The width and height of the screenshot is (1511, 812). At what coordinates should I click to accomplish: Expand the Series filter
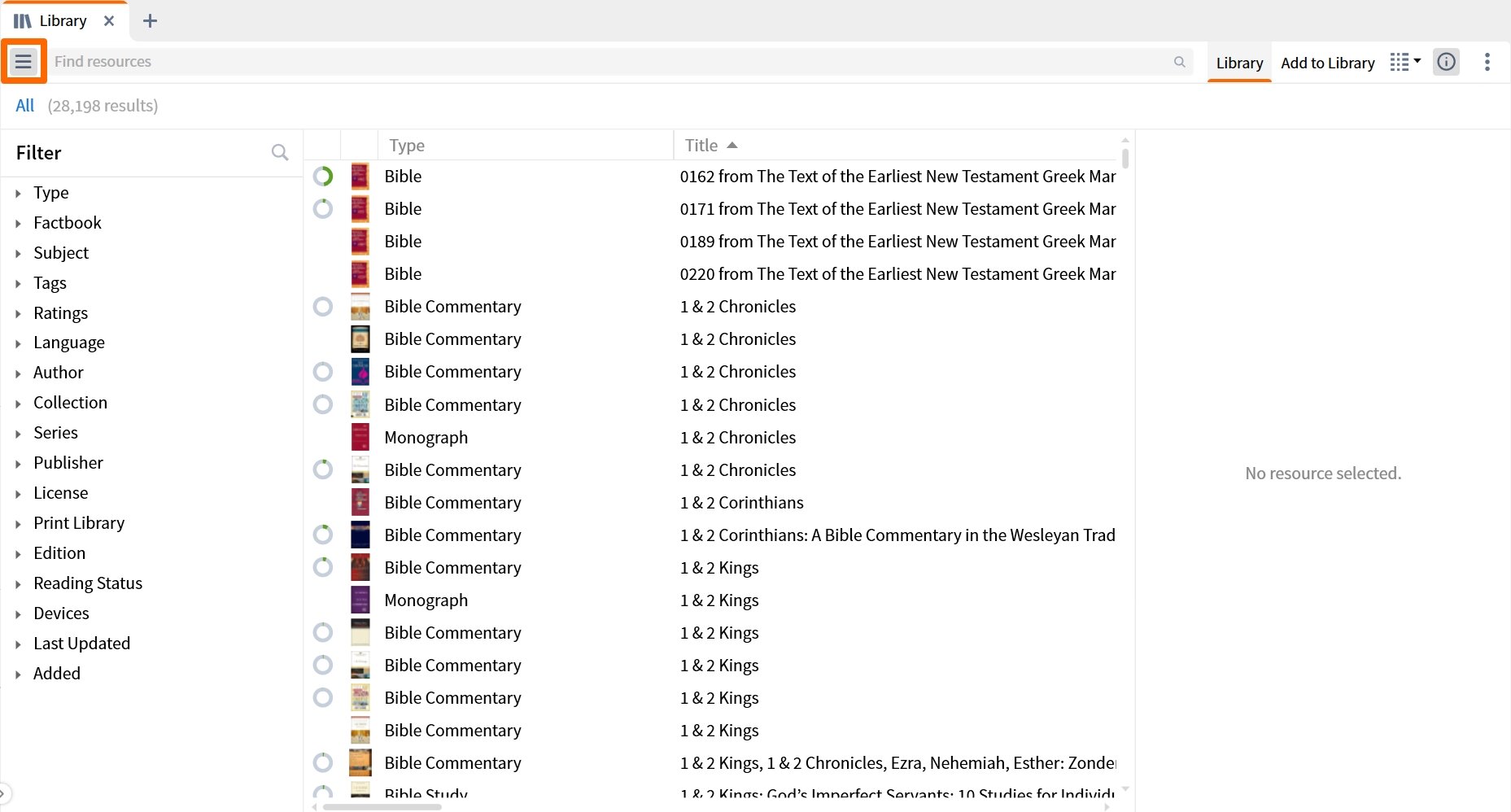(18, 434)
